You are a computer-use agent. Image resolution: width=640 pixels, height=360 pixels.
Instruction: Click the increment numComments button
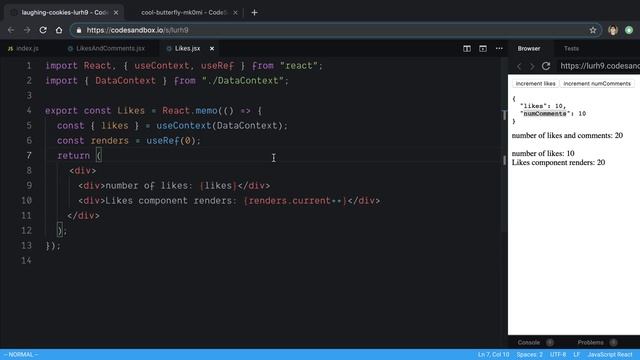[597, 84]
